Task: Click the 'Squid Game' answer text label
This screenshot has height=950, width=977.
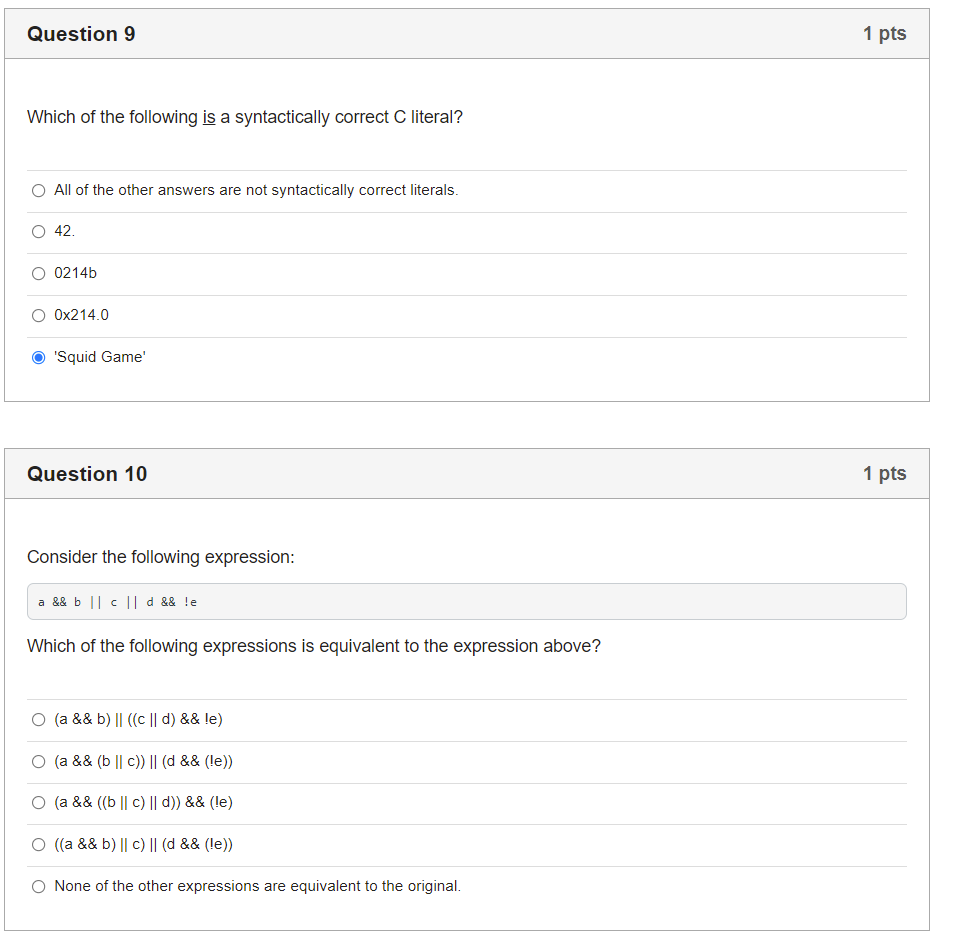Action: click(x=100, y=357)
